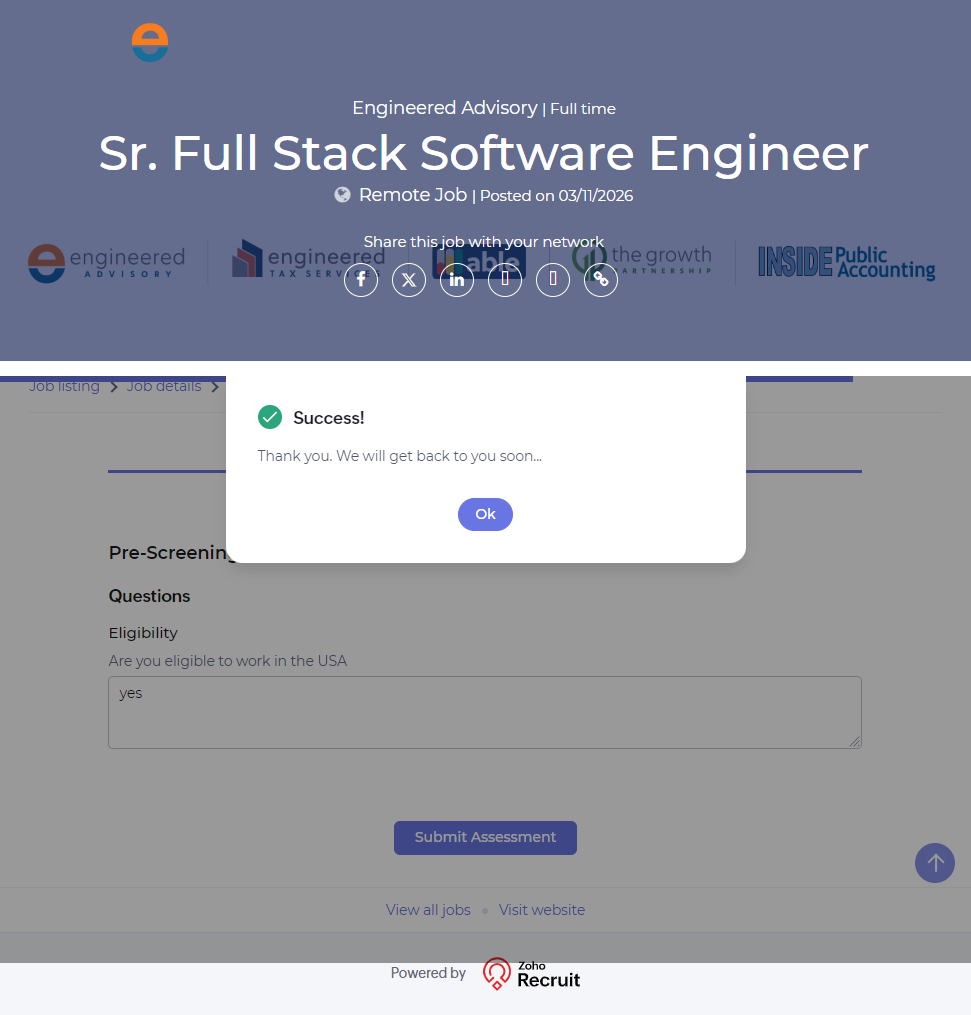This screenshot has width=971, height=1015.
Task: Click the orange-blue 'e' company logo at top
Action: pos(150,42)
